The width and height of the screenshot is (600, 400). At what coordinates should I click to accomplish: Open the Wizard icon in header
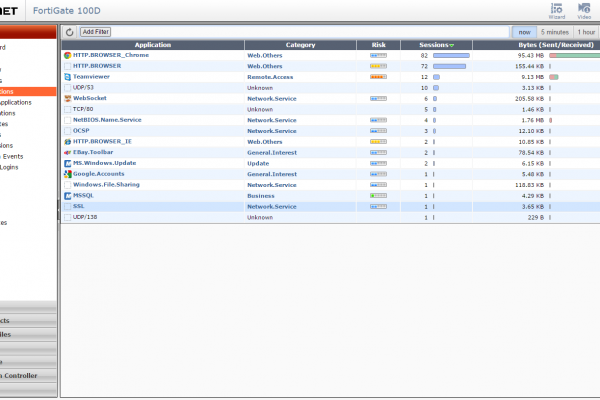click(x=557, y=11)
